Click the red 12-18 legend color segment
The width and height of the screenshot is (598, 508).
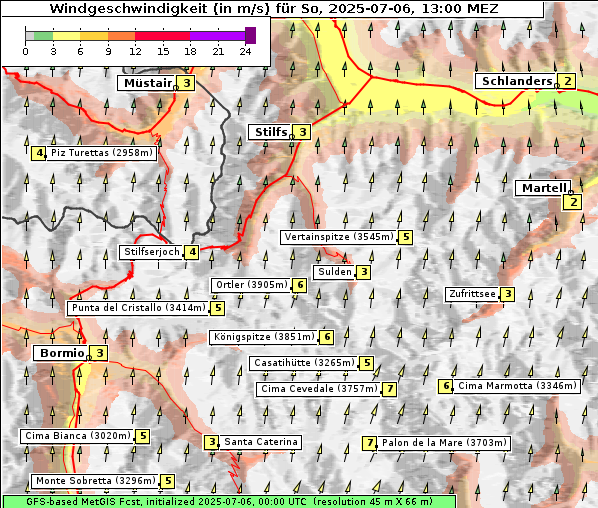point(162,36)
